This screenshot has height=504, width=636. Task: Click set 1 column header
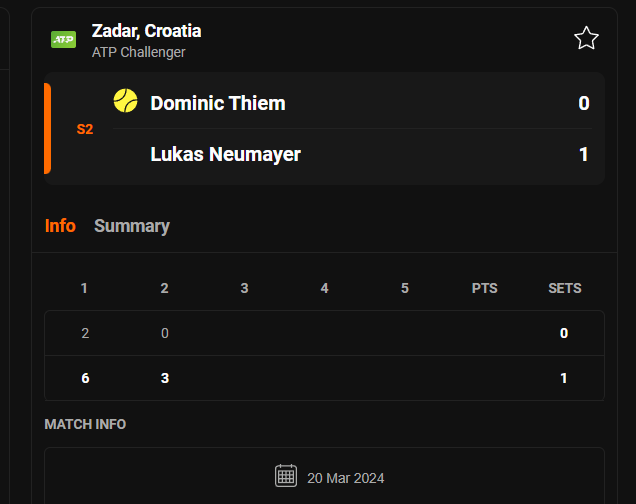[85, 288]
